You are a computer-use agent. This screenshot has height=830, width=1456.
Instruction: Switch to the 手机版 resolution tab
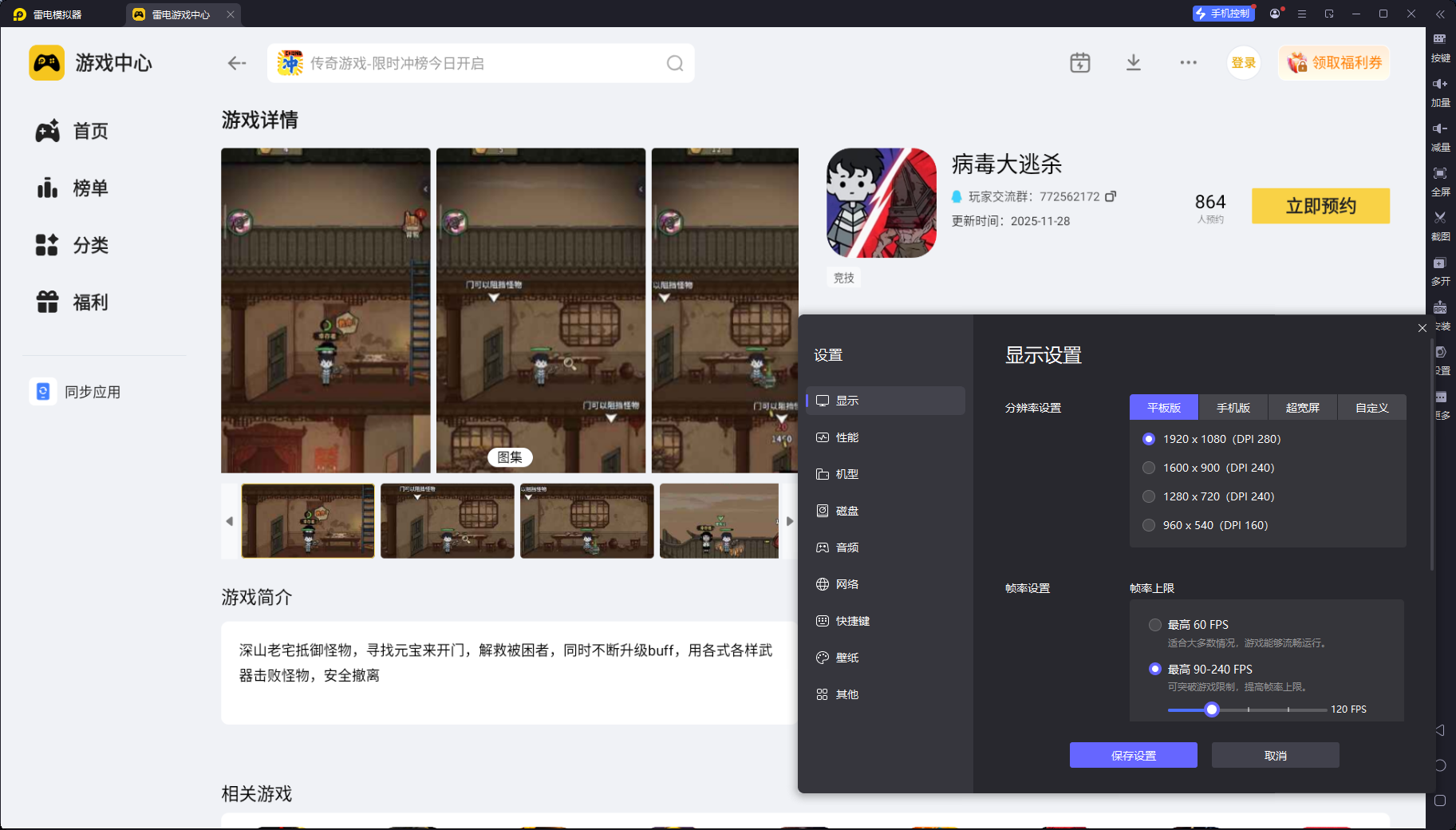point(1233,407)
